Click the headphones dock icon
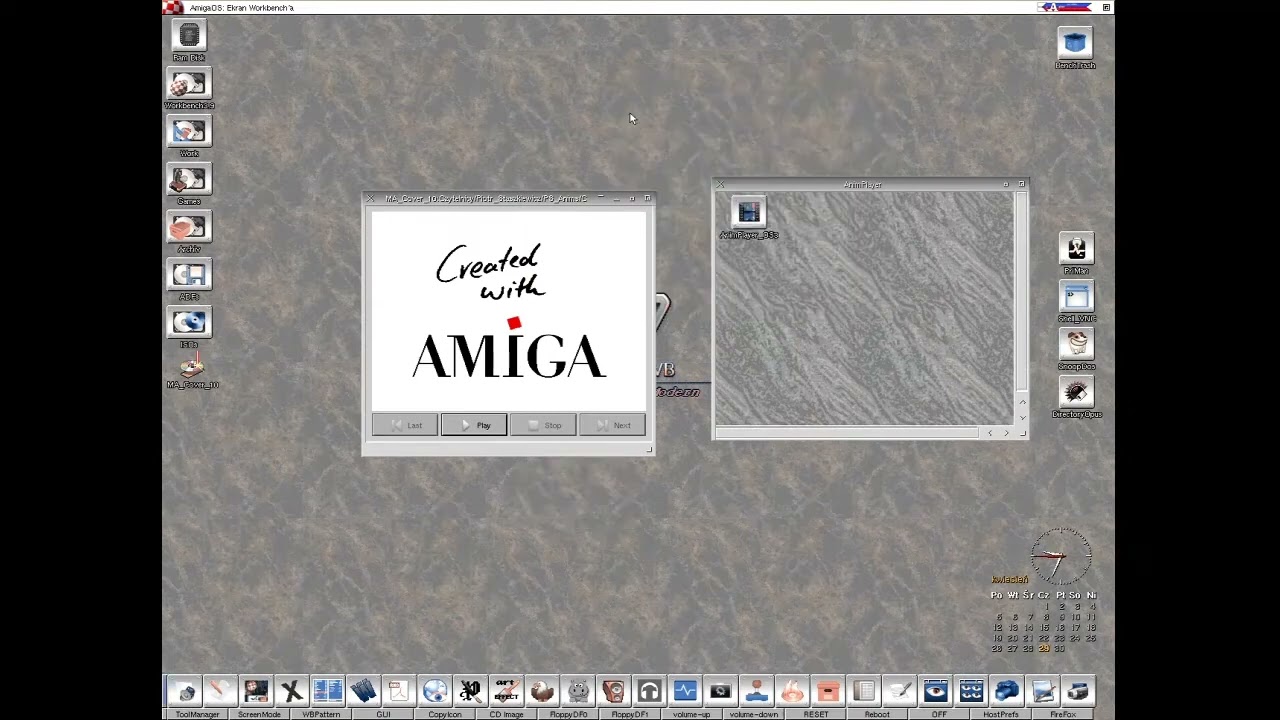 point(649,691)
